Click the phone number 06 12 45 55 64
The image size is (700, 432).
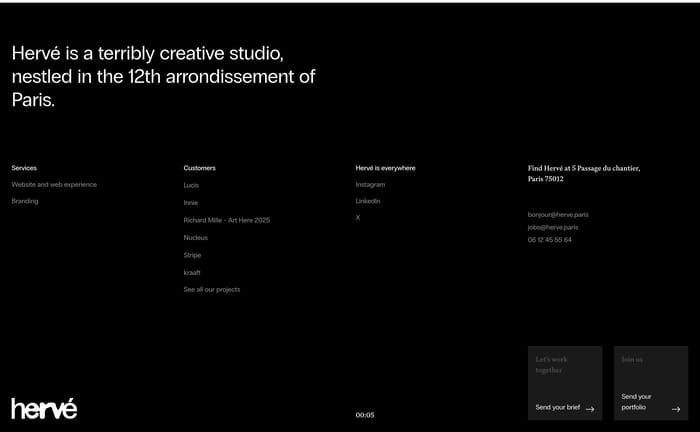point(550,240)
